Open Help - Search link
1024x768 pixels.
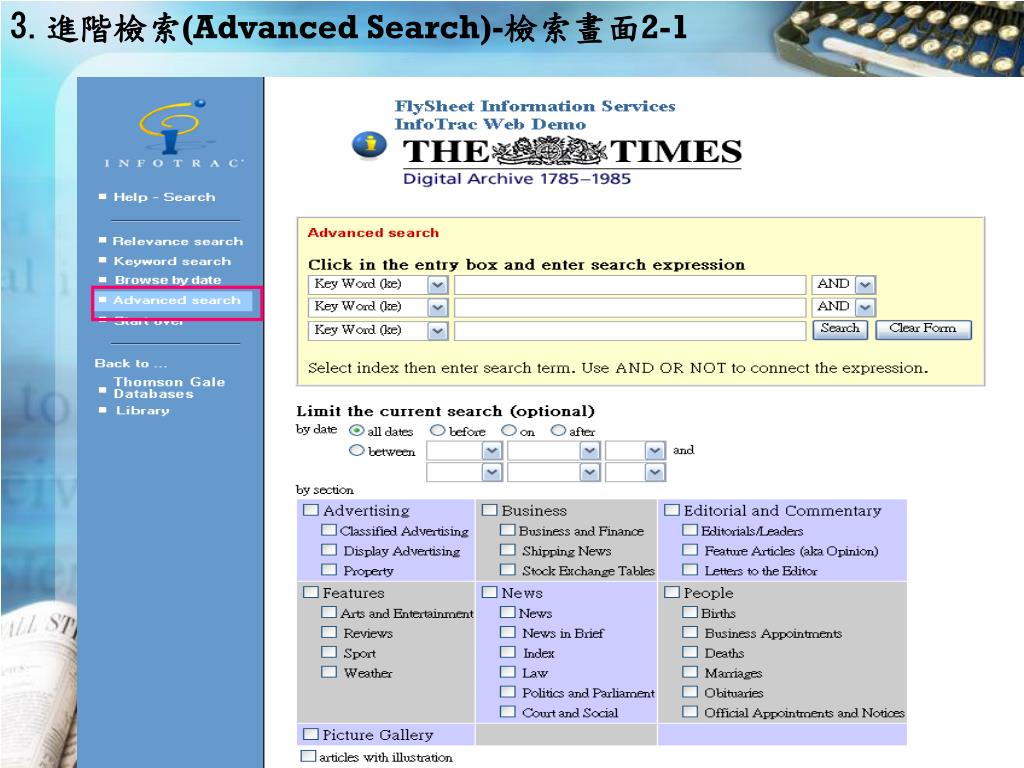pyautogui.click(x=164, y=197)
